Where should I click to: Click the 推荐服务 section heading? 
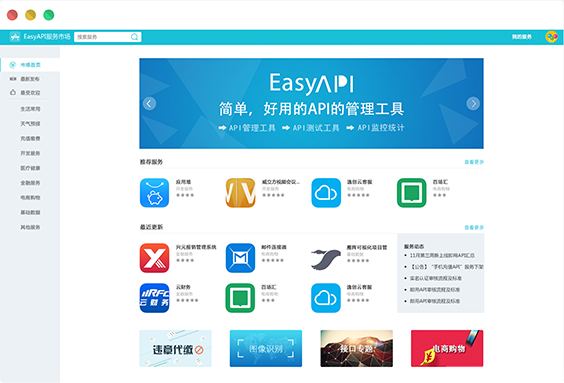point(151,162)
